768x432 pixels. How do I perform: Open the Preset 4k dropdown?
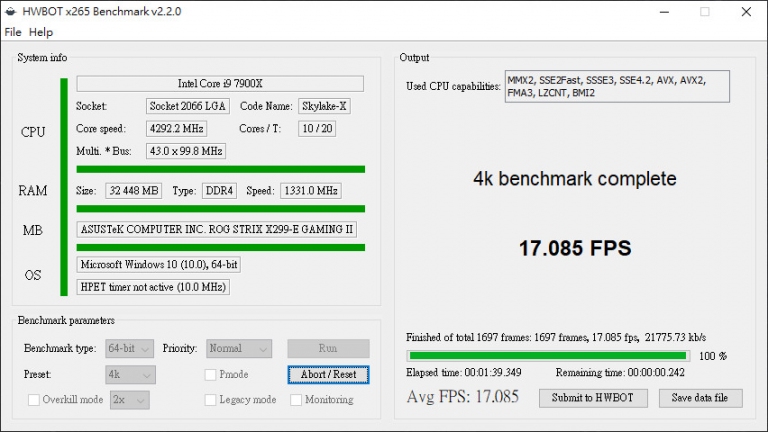130,375
